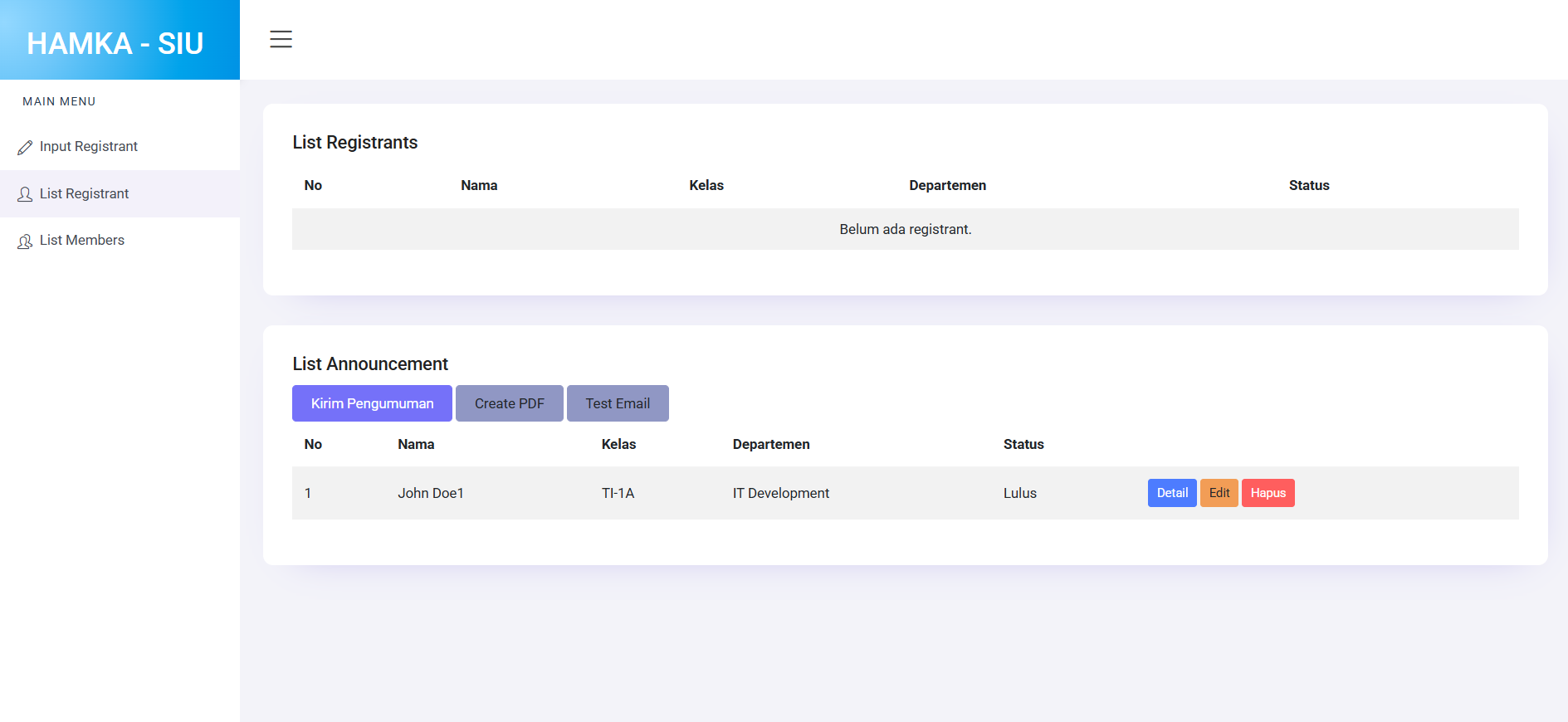Click the Status header in List Registrants
Screen dimensions: 1568x722
coord(1308,185)
